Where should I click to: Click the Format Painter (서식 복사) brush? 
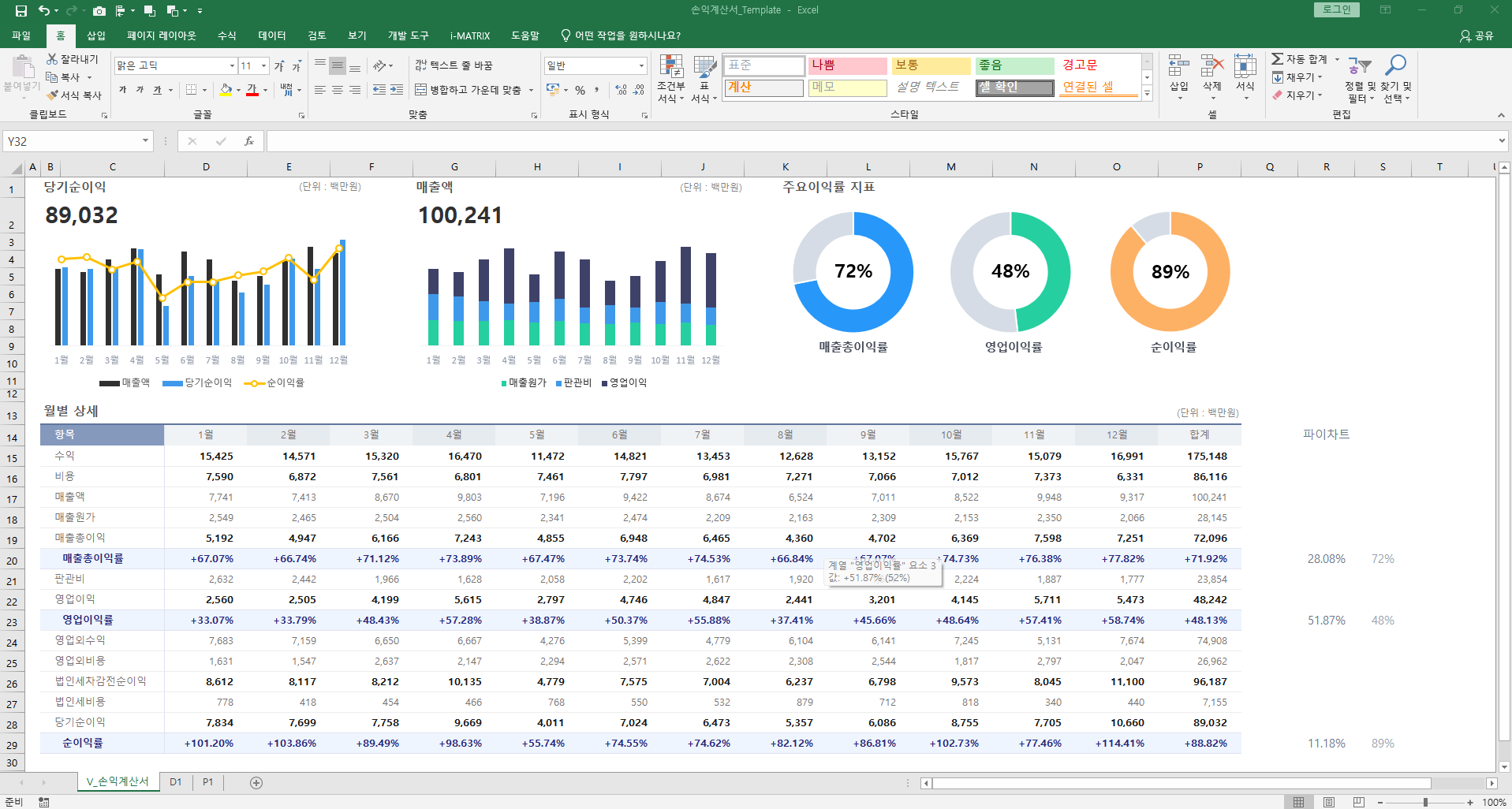tap(53, 95)
